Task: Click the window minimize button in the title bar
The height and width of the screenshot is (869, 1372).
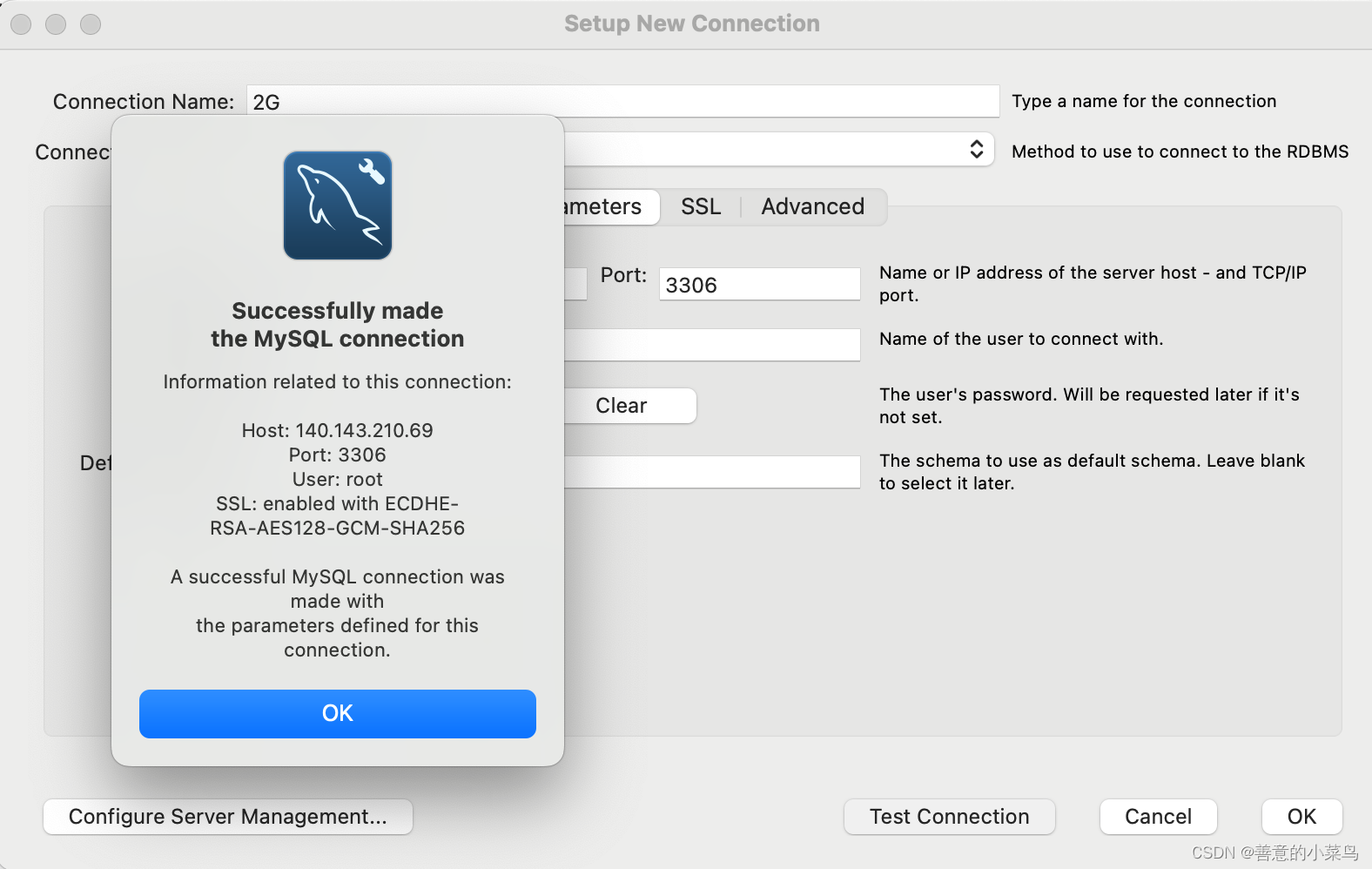Action: tap(56, 24)
